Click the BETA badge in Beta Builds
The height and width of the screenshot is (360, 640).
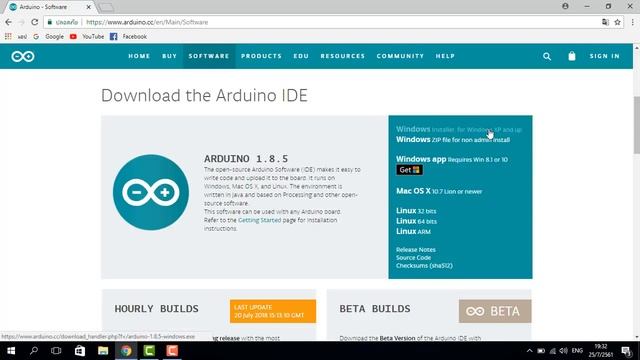click(495, 311)
